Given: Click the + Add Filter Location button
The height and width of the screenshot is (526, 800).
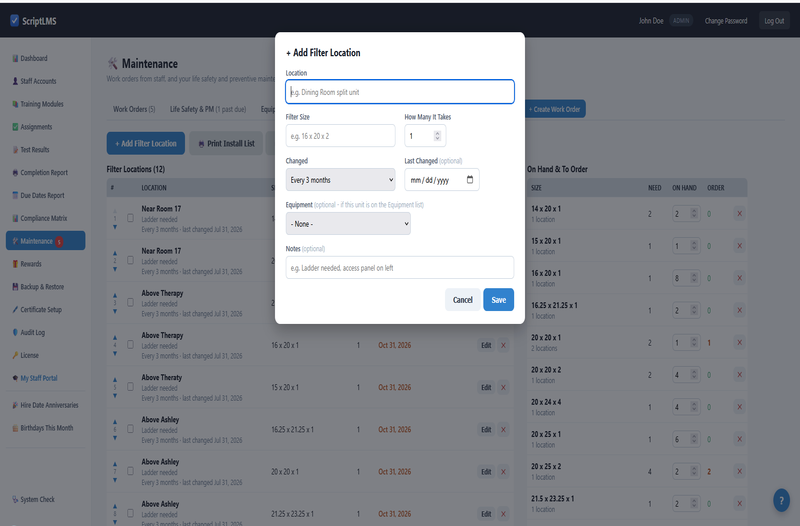Looking at the screenshot, I should (146, 143).
